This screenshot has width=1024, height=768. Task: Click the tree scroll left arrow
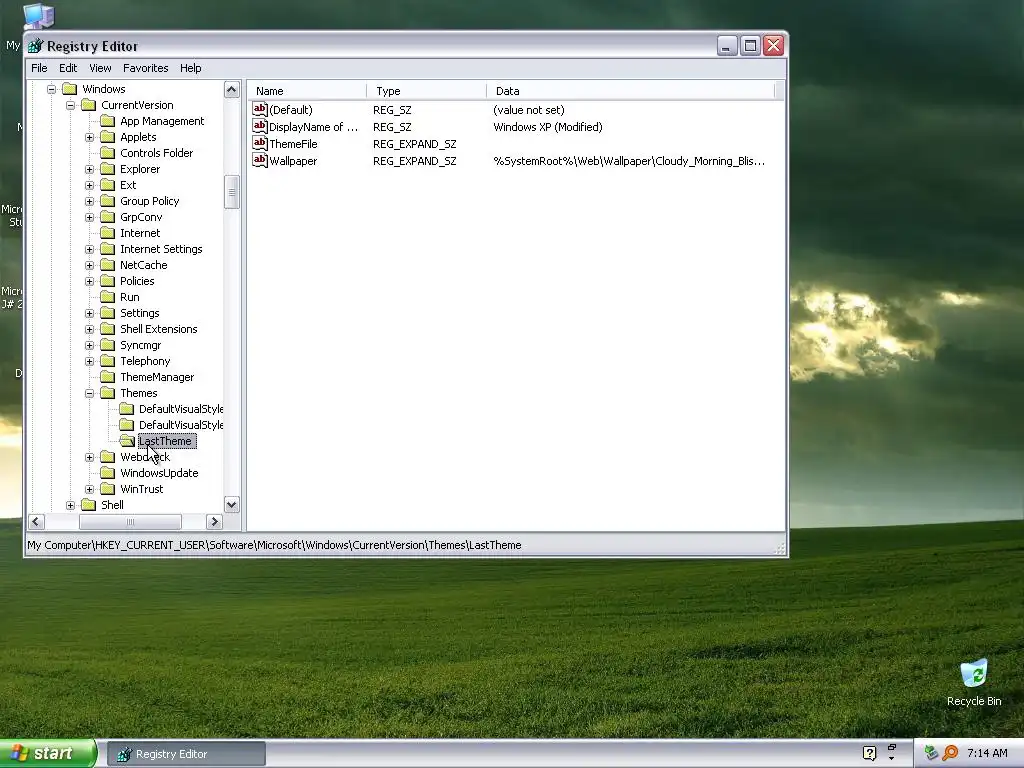(x=36, y=521)
